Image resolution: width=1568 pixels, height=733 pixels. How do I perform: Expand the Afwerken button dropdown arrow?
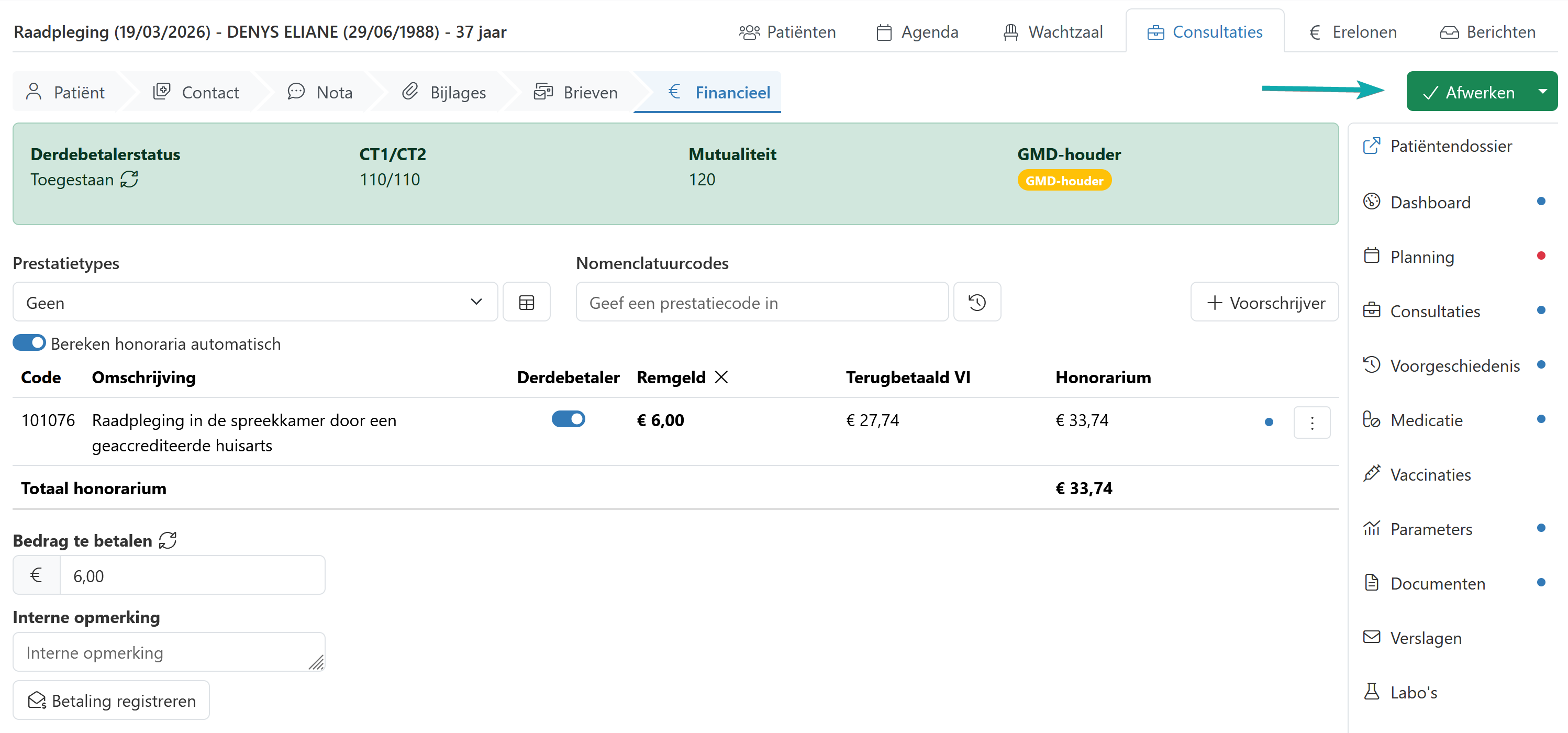[1542, 92]
